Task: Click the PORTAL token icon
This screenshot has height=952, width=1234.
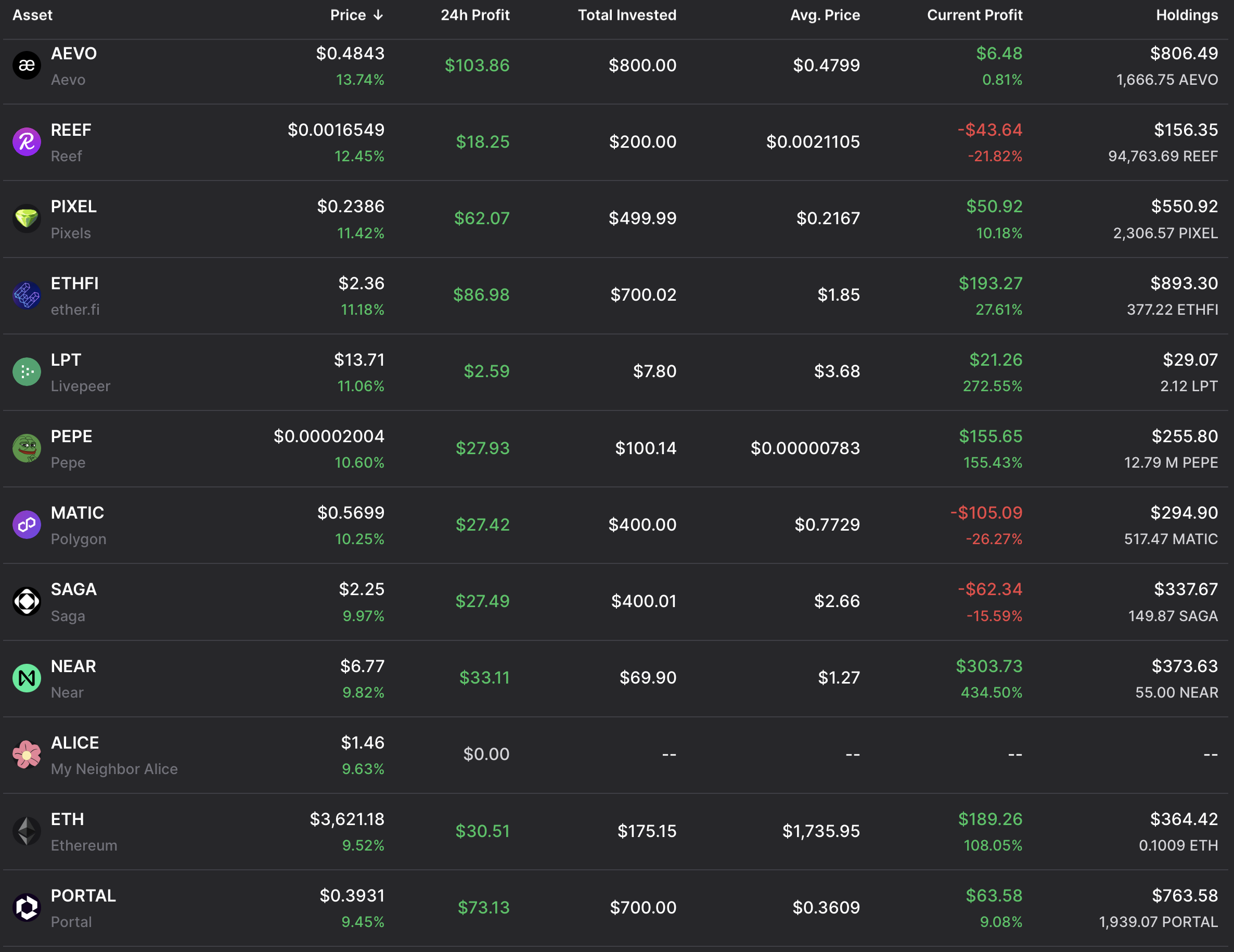Action: (x=27, y=907)
